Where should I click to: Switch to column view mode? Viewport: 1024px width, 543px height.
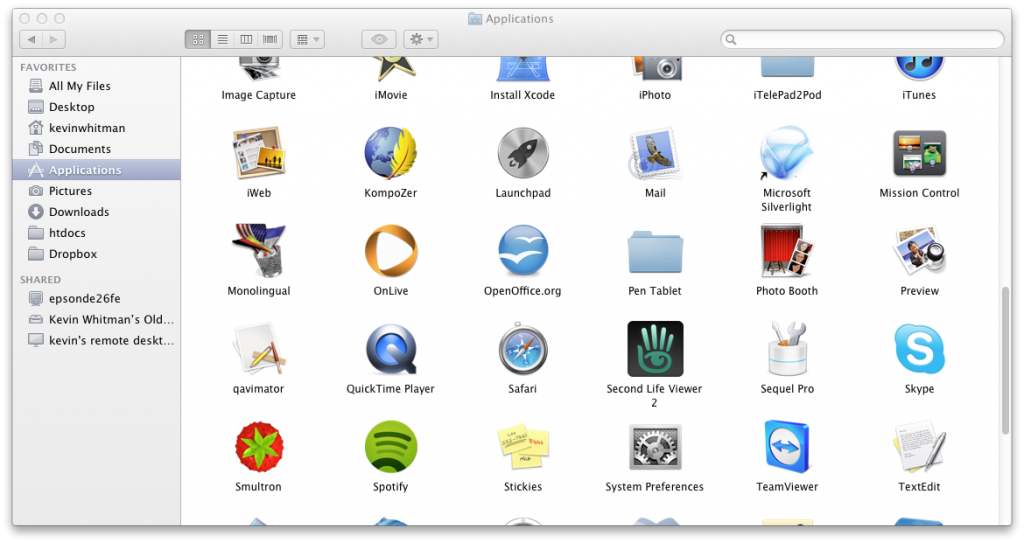246,39
